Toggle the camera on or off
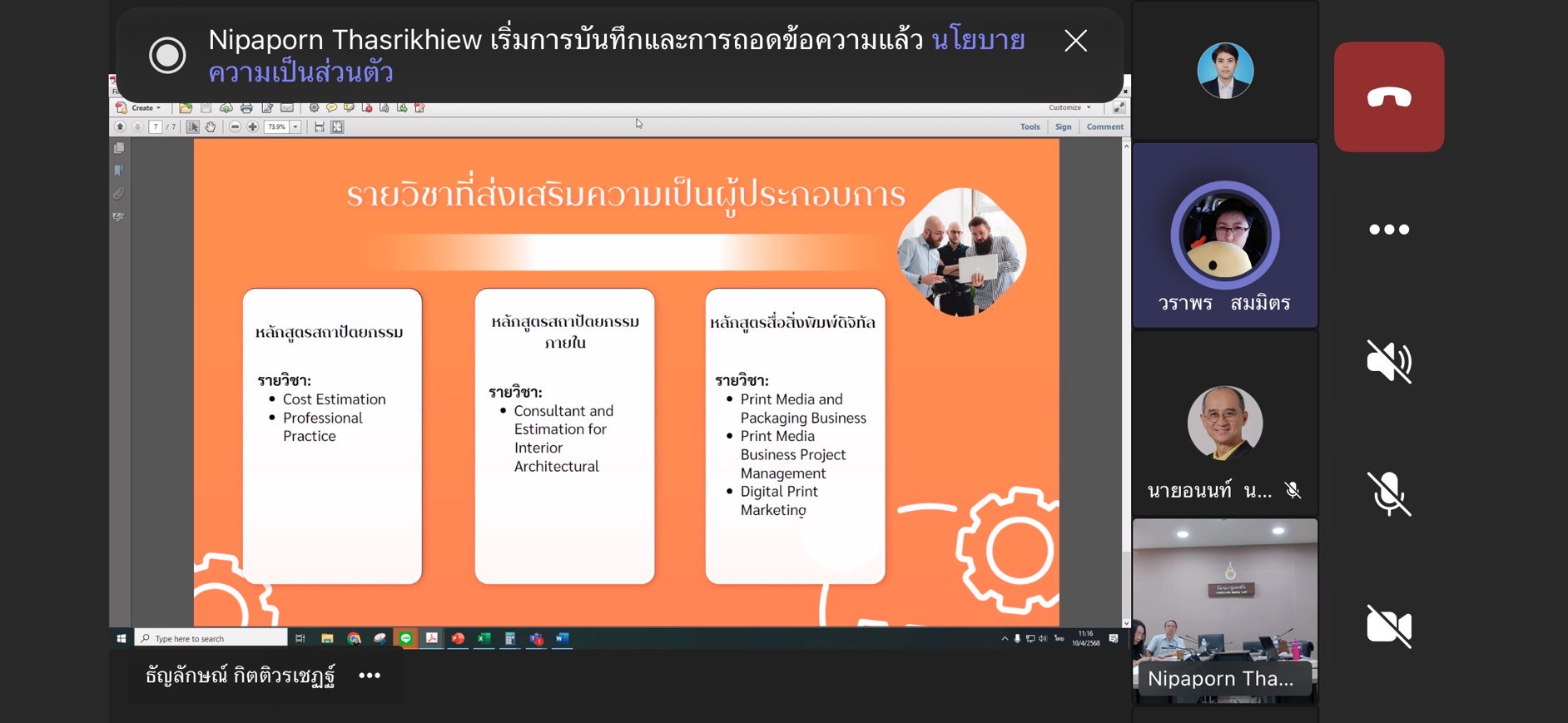This screenshot has width=1568, height=723. coord(1389,626)
